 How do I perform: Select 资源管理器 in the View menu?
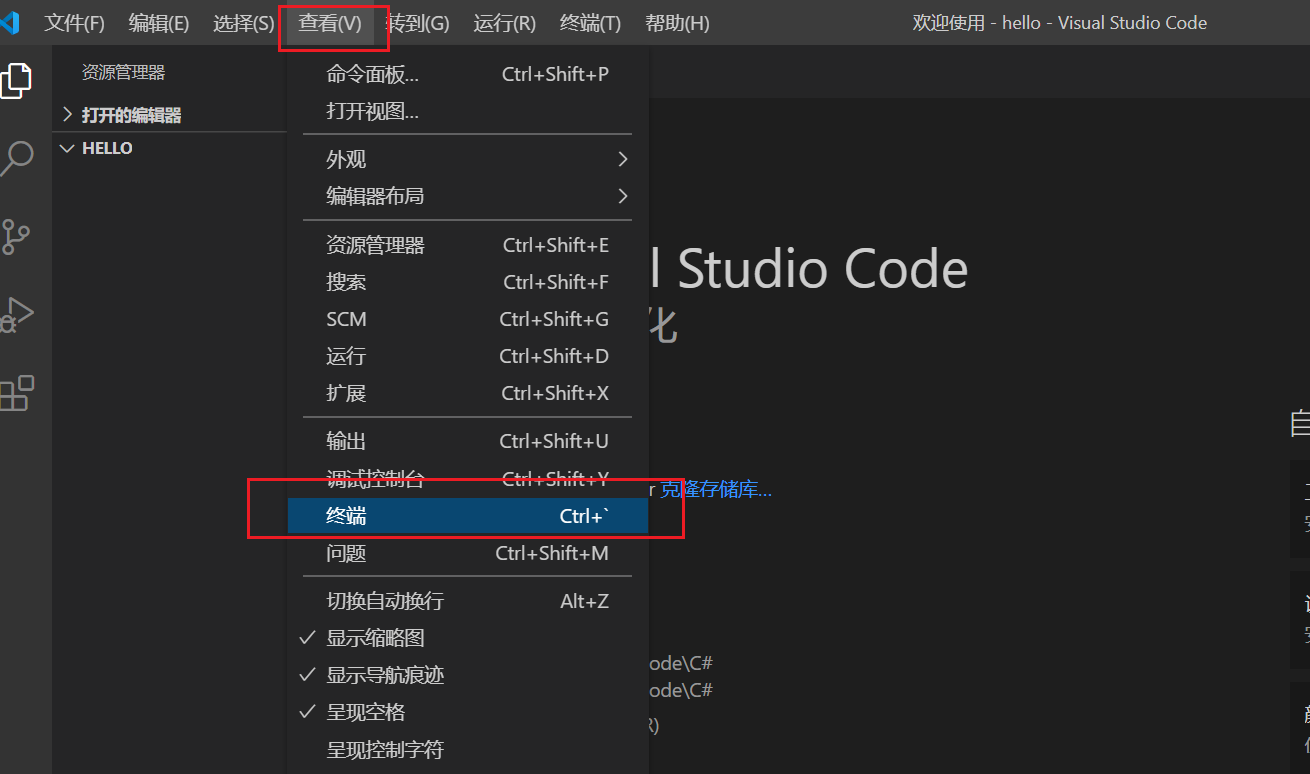click(x=468, y=245)
